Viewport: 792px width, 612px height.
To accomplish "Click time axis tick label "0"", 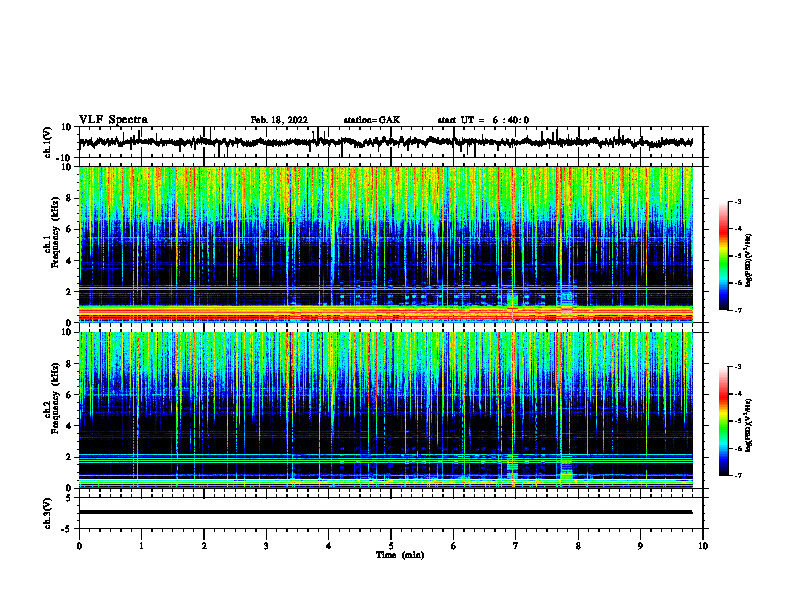I will pyautogui.click(x=79, y=546).
